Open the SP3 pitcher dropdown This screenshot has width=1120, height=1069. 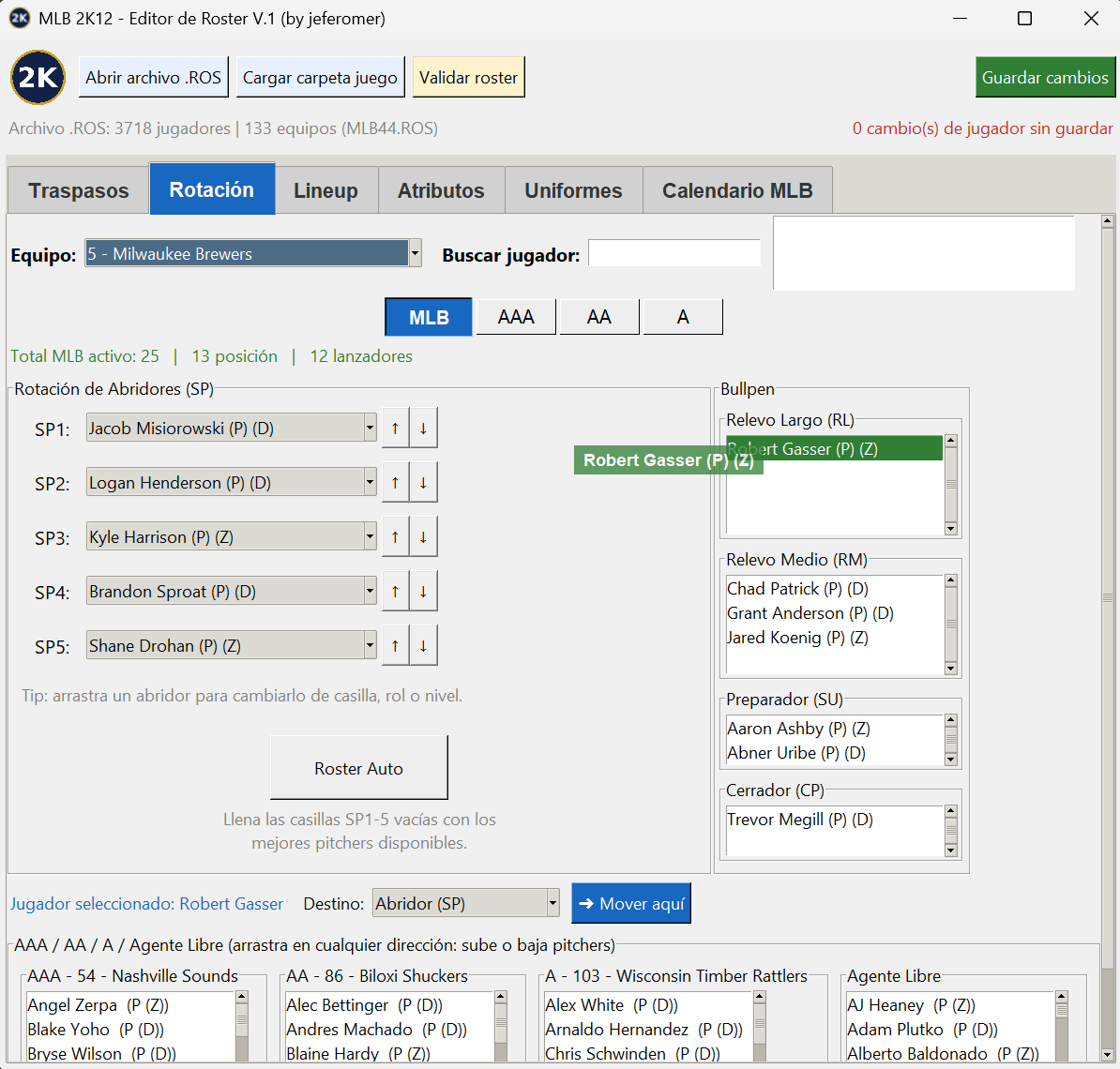370,536
